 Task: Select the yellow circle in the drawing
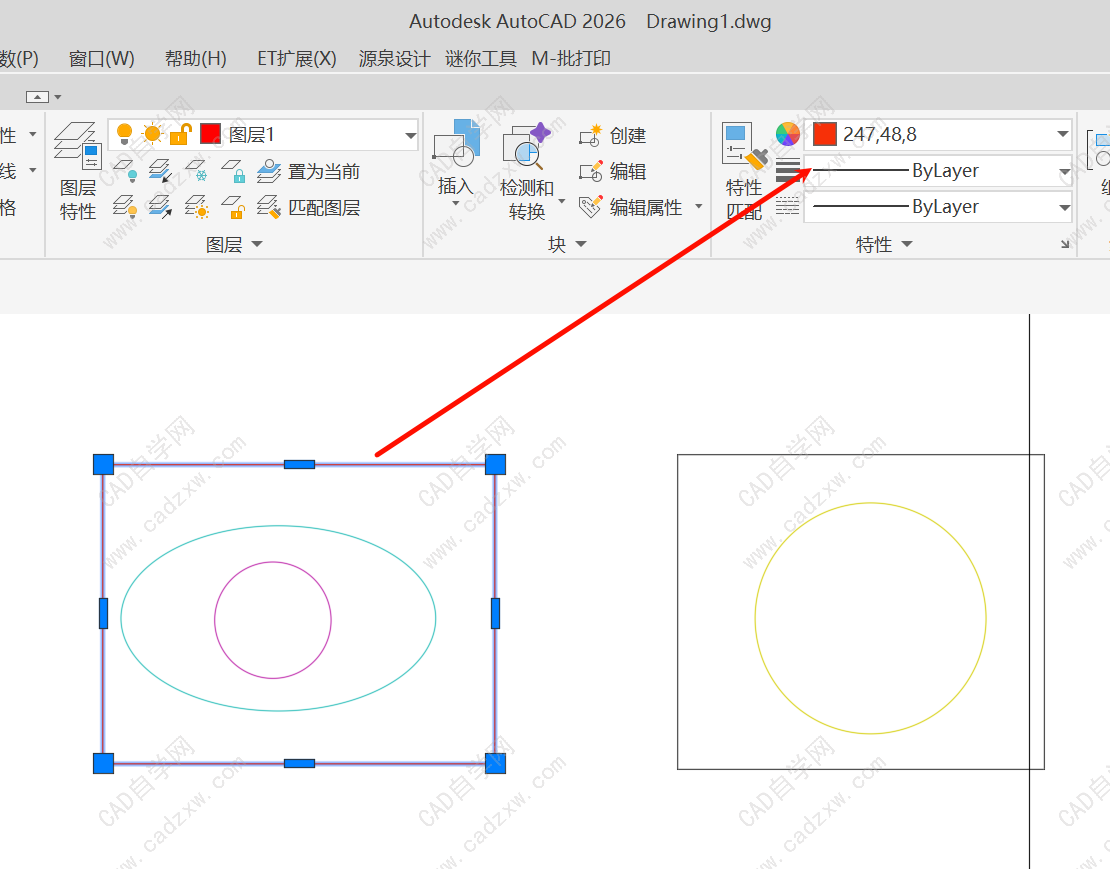[x=755, y=618]
